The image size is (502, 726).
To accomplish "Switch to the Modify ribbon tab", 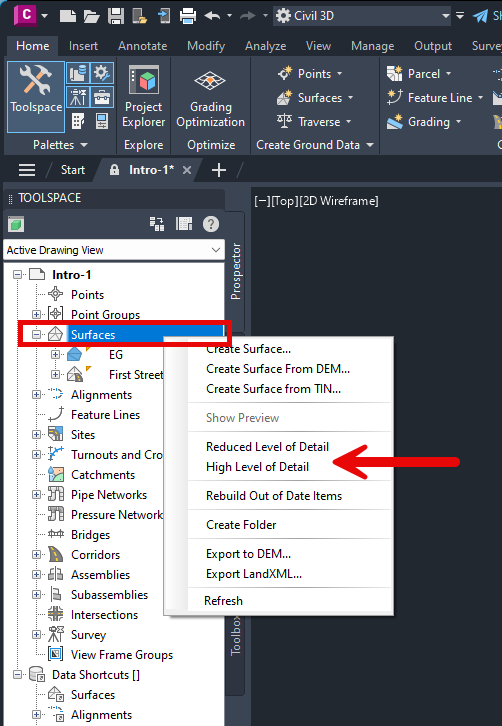I will [x=206, y=46].
